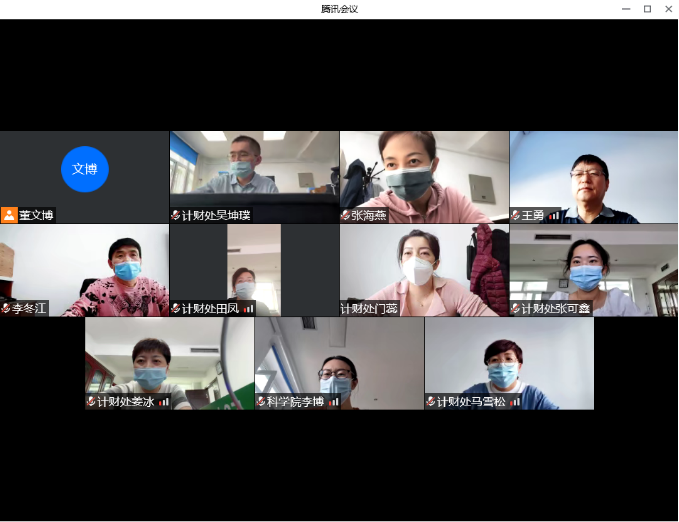679x522 pixels.
Task: Click the name label 计财处马雪松
Action: tap(471, 402)
